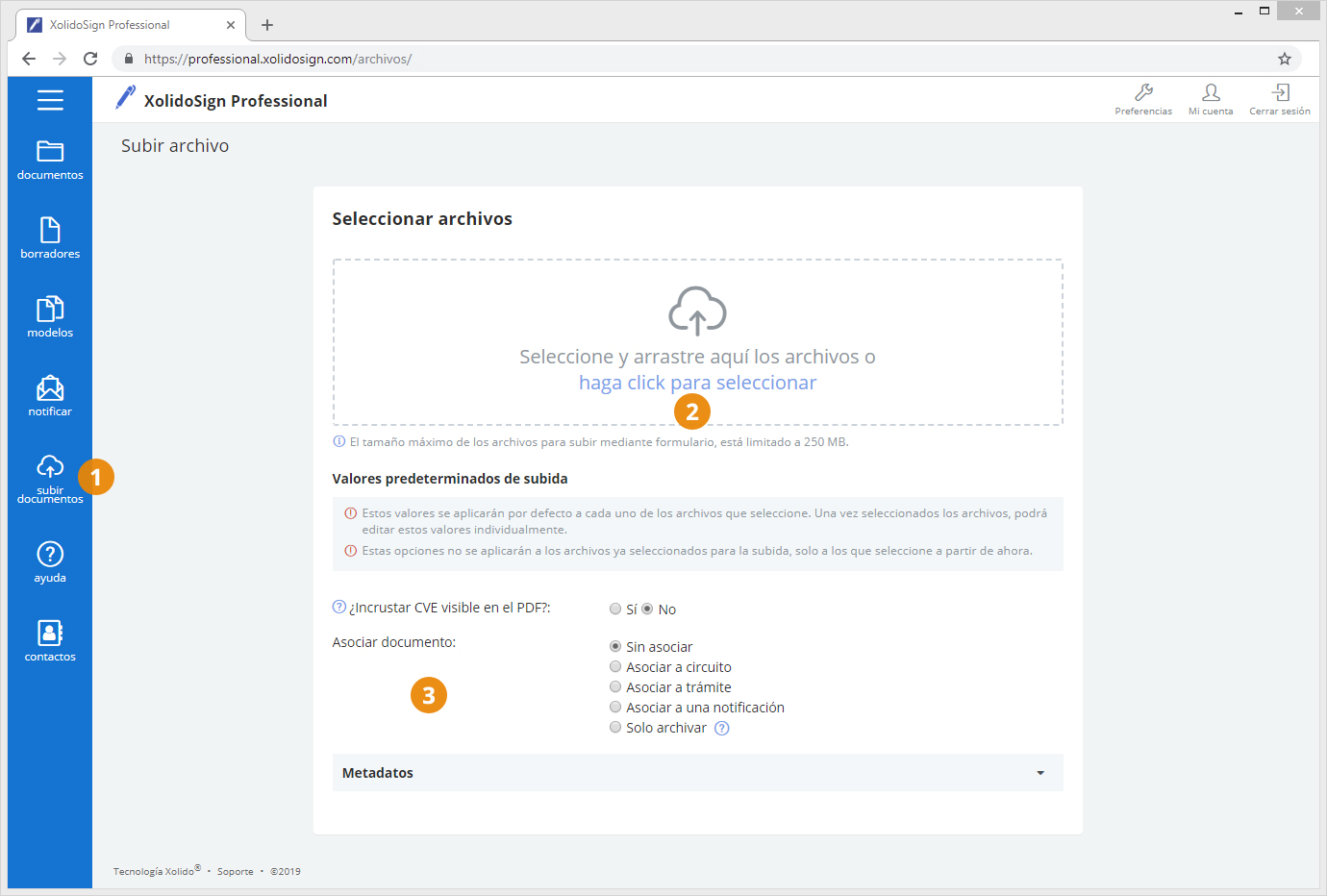The image size is (1327, 896).
Task: Open Mi cuenta user icon
Action: point(1211,92)
